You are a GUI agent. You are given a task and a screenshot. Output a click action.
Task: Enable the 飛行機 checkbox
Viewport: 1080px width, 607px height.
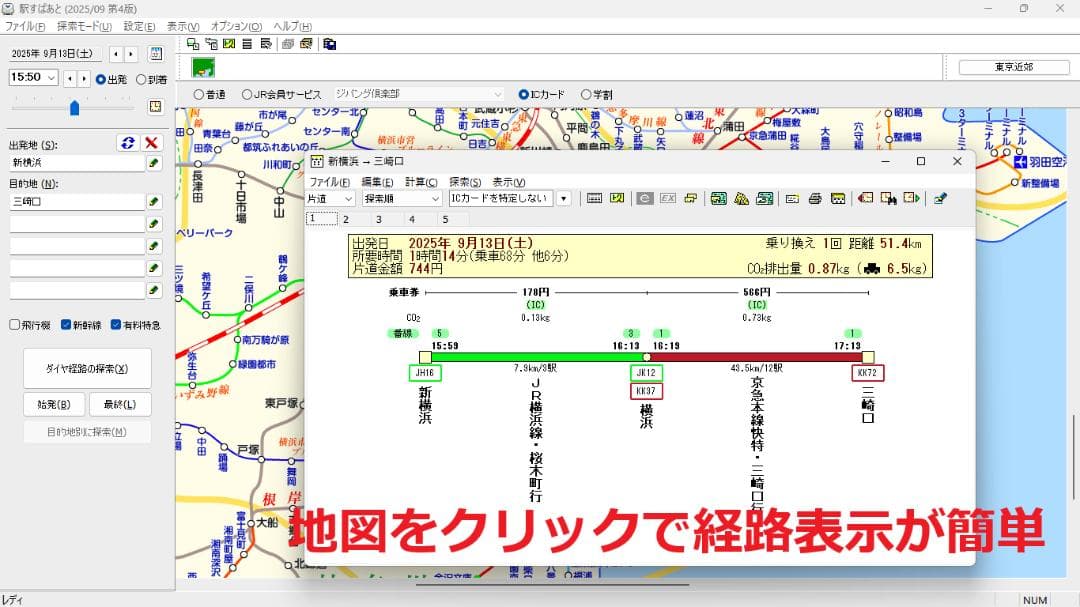[15, 325]
